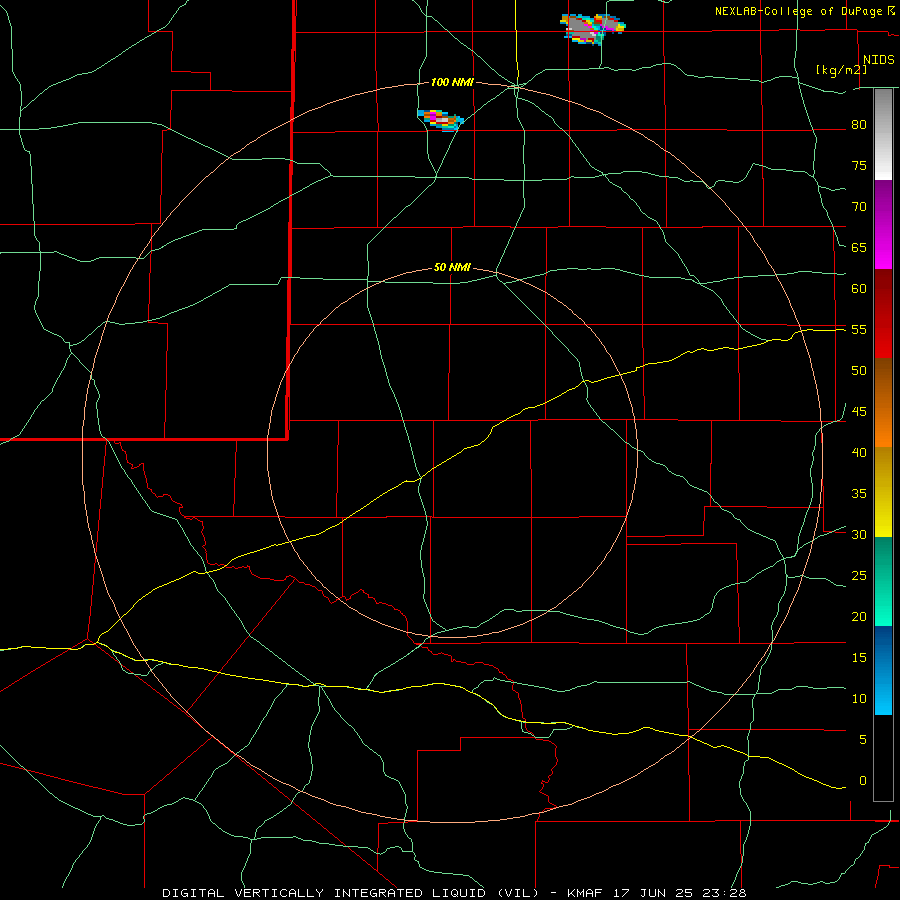
Task: Click the 30 value on the color scale
Action: point(859,534)
